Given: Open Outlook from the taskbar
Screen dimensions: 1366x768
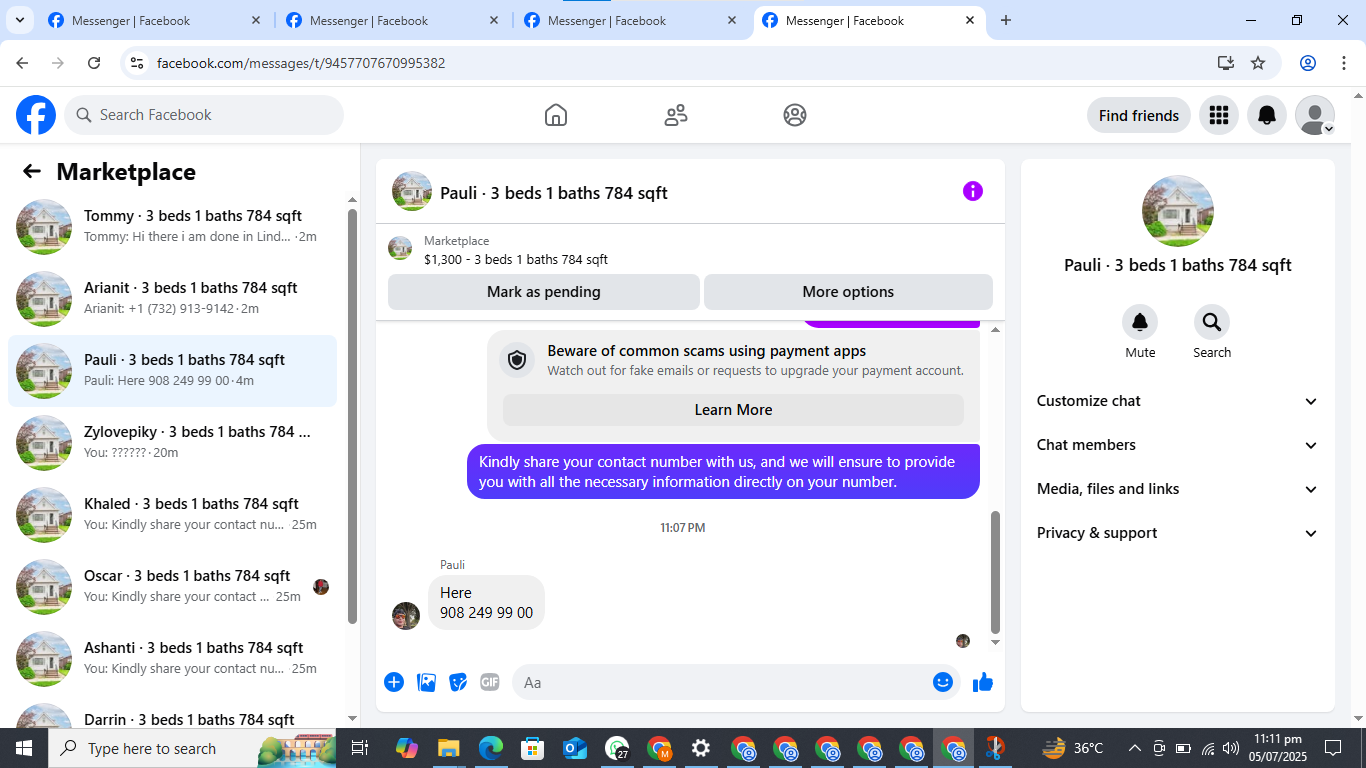Looking at the screenshot, I should (574, 748).
